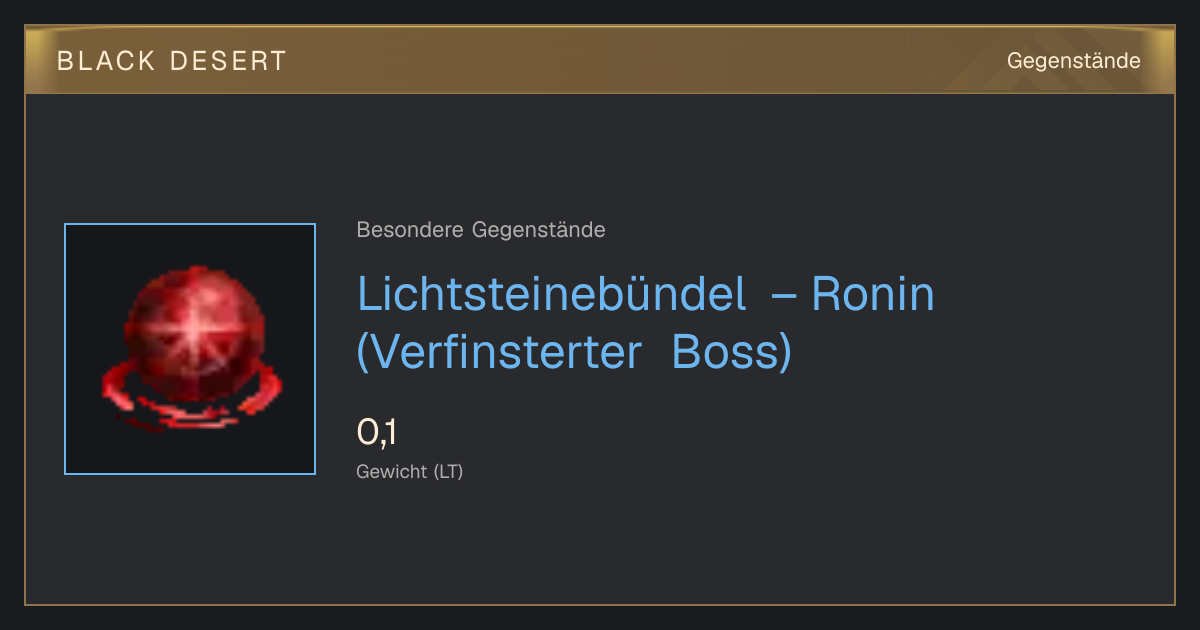Click the empty dark card area below Gewicht
1200x630 pixels.
(x=600, y=545)
